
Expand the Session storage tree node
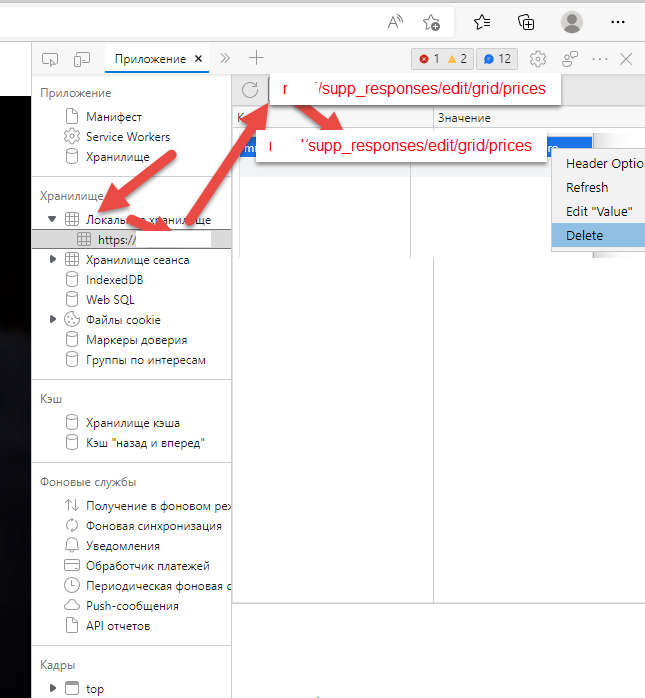coord(52,260)
